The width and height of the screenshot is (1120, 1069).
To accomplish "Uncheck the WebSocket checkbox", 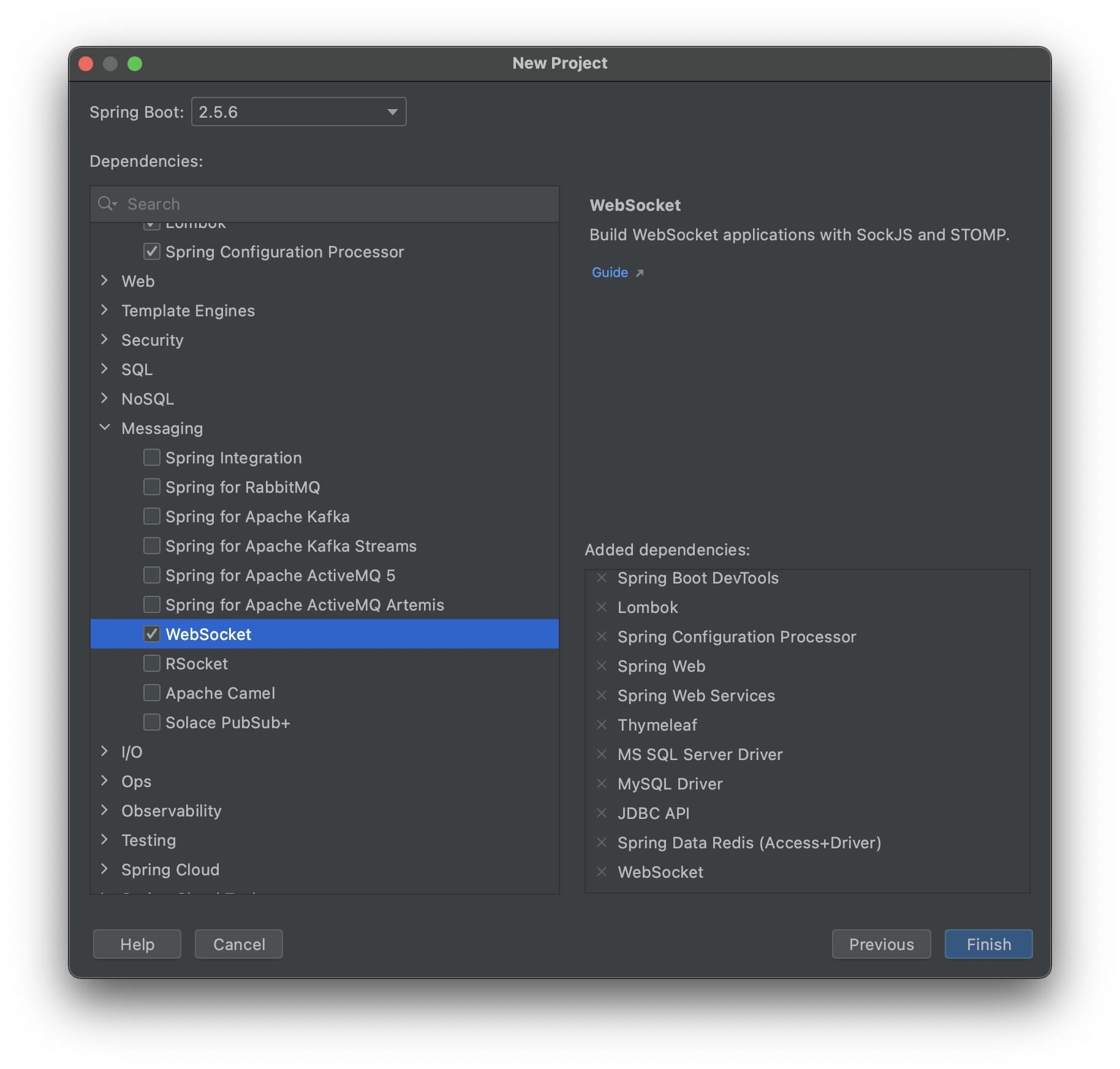I will [x=152, y=634].
